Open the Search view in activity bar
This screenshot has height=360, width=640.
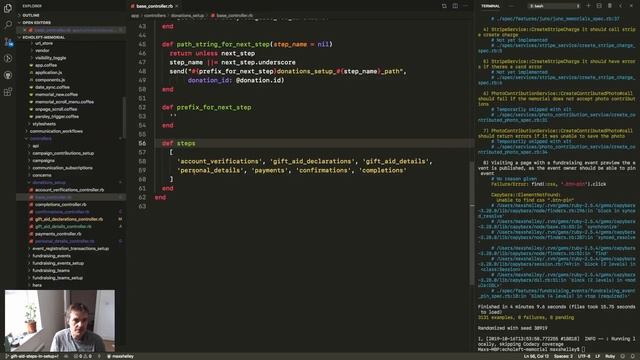pos(8,25)
